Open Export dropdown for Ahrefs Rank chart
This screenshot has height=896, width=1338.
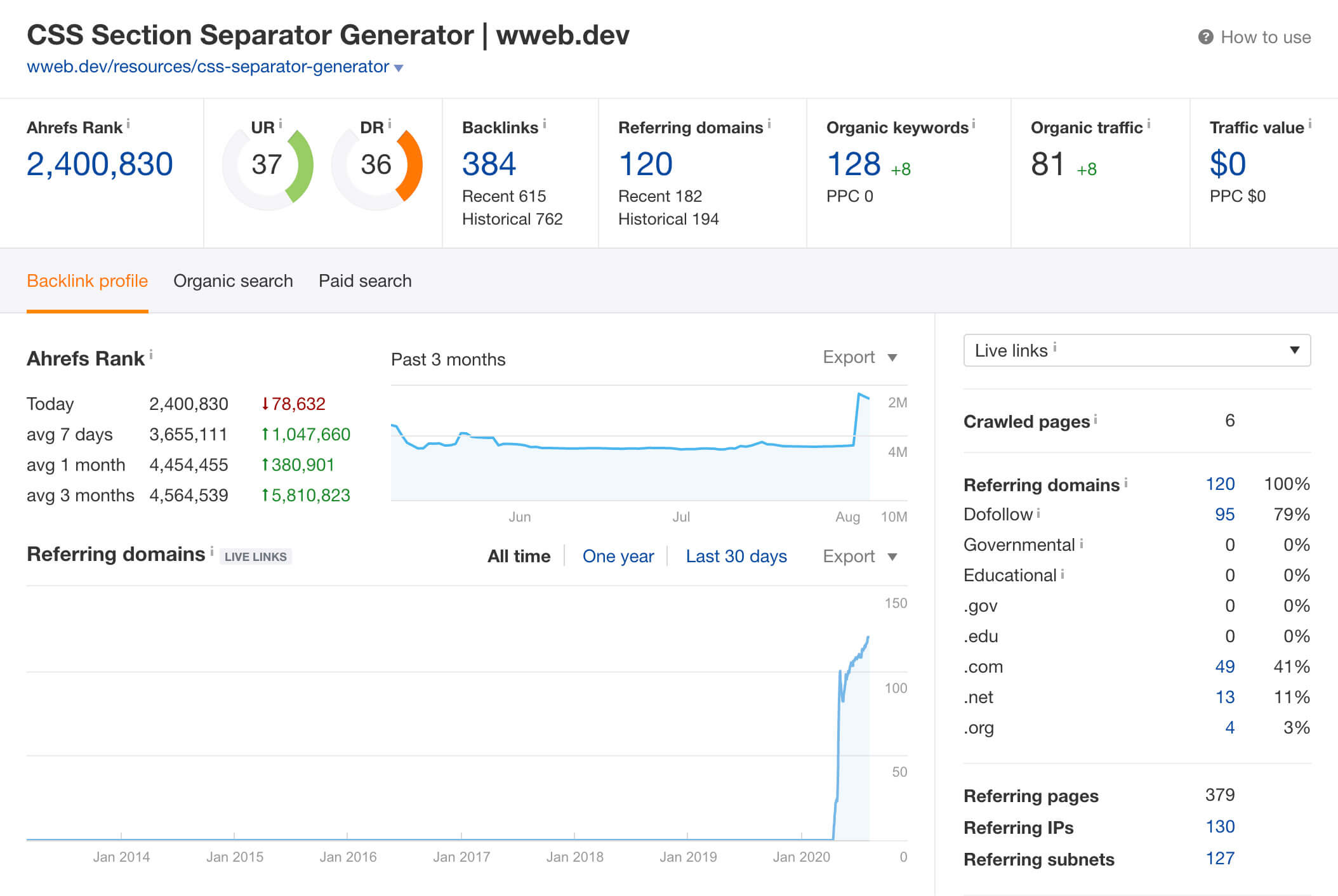click(x=860, y=357)
